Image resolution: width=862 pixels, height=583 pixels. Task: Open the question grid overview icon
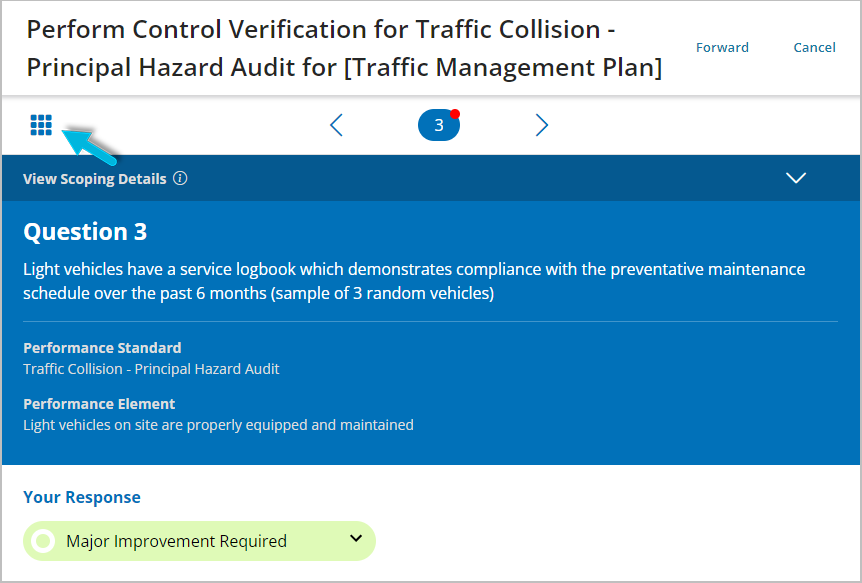[41, 125]
